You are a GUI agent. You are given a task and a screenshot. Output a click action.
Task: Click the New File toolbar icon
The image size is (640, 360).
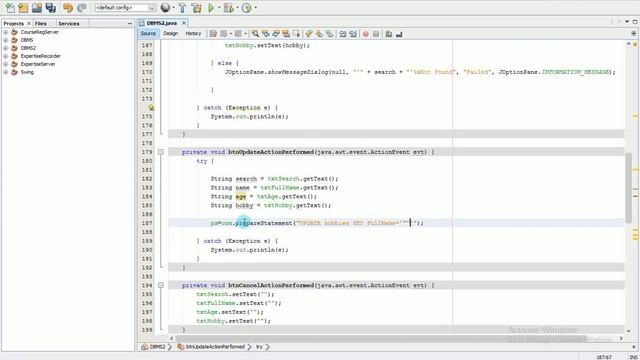coord(10,7)
